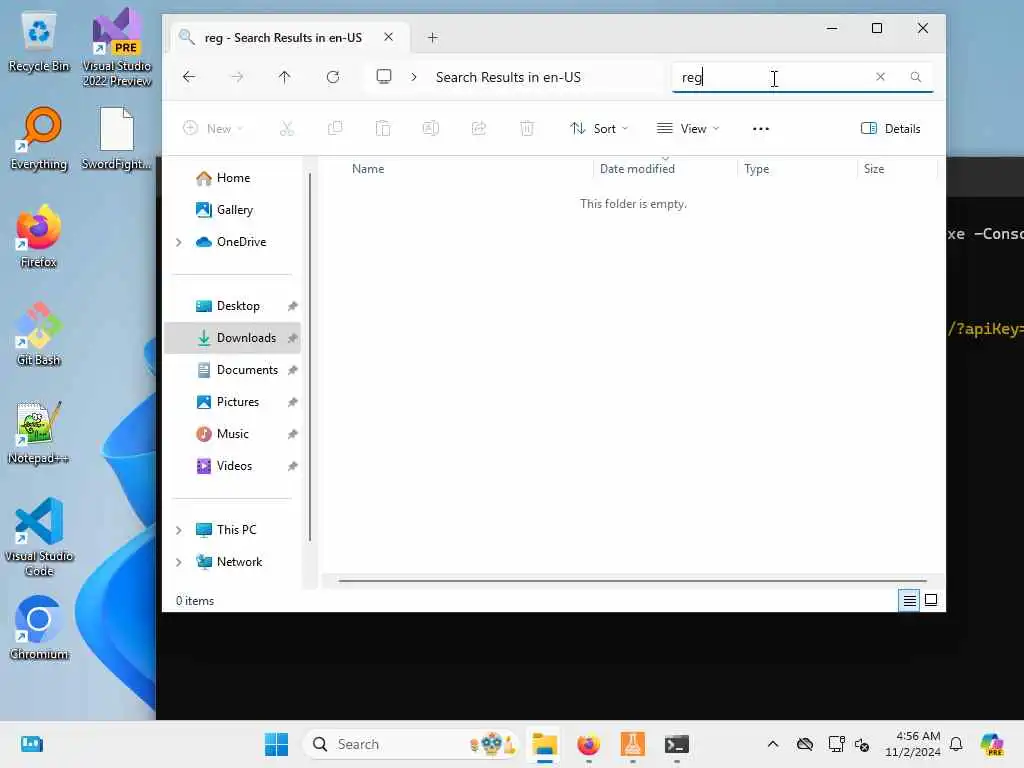The width and height of the screenshot is (1024, 768).
Task: Click the horizontal scrollbar in file list
Action: click(632, 580)
